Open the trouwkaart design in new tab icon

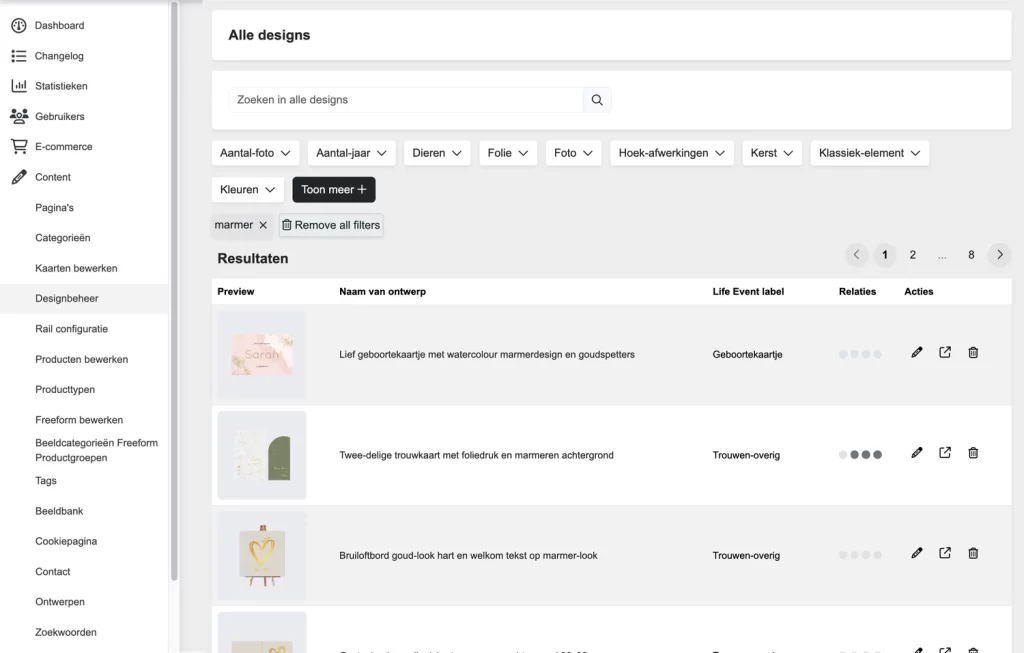pyautogui.click(x=944, y=452)
